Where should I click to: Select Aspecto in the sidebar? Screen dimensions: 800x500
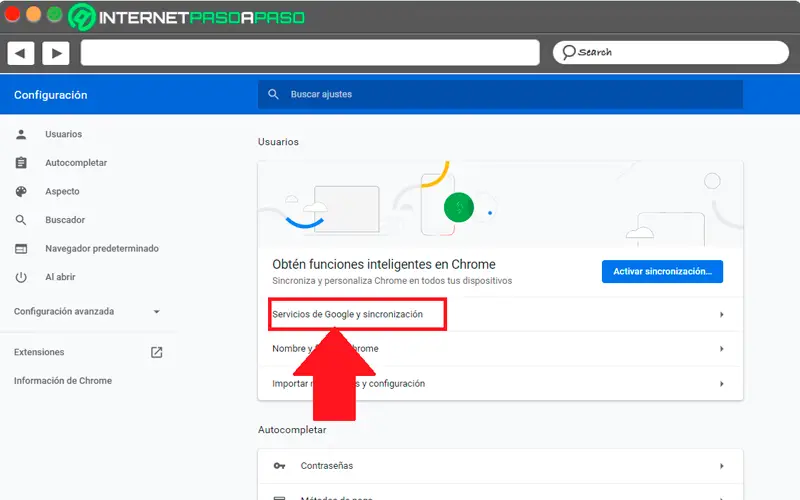[x=62, y=191]
